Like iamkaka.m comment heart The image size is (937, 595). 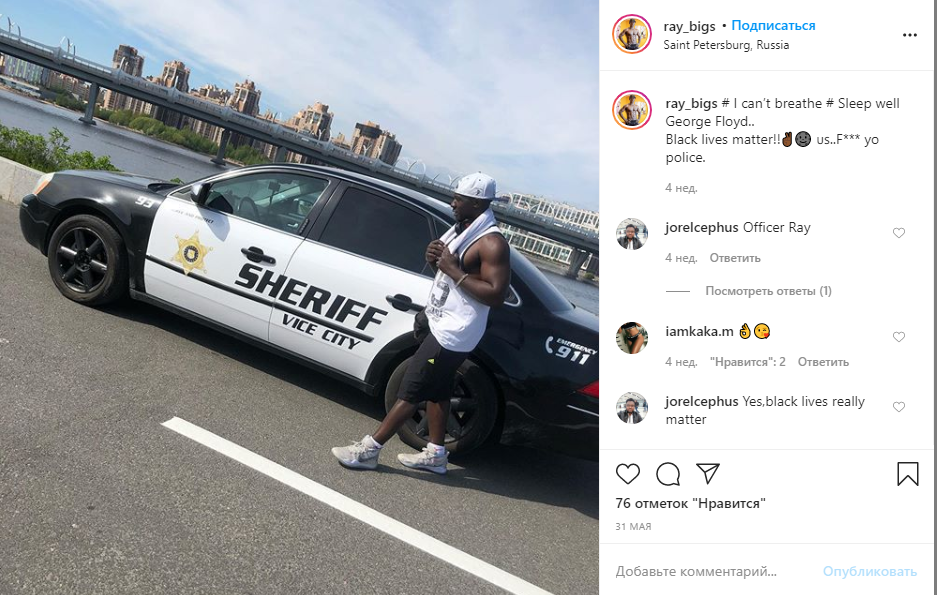click(899, 337)
